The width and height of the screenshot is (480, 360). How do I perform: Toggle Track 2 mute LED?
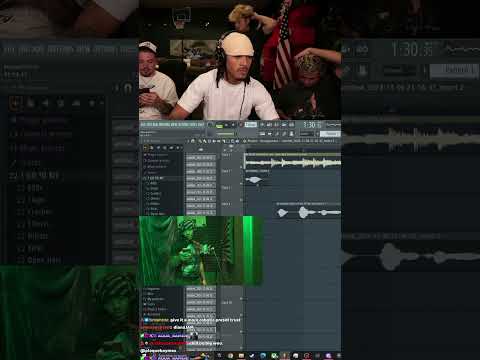[x=242, y=183]
